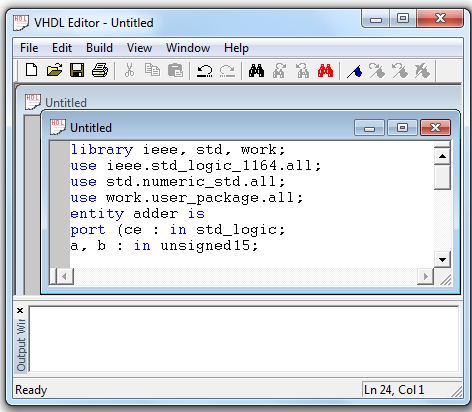The width and height of the screenshot is (472, 412).
Task: Open a file with folder icon
Action: 54,70
